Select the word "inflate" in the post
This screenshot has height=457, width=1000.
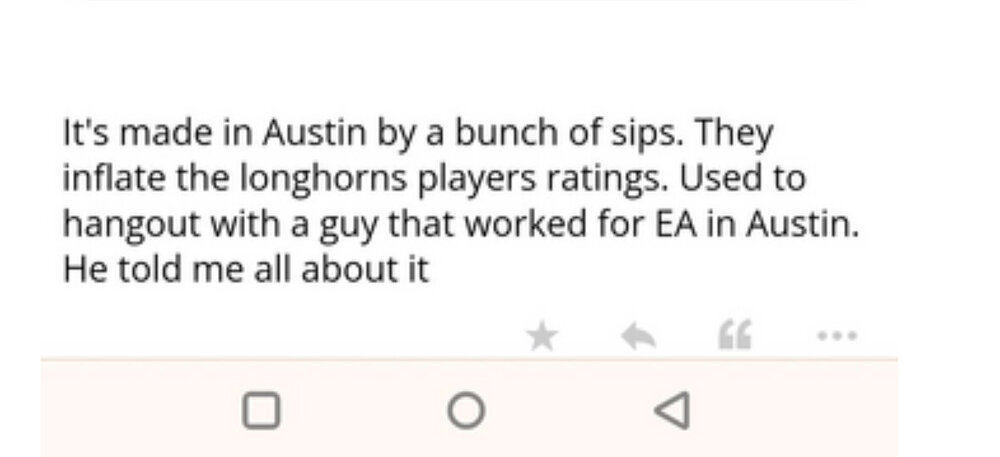(x=100, y=179)
